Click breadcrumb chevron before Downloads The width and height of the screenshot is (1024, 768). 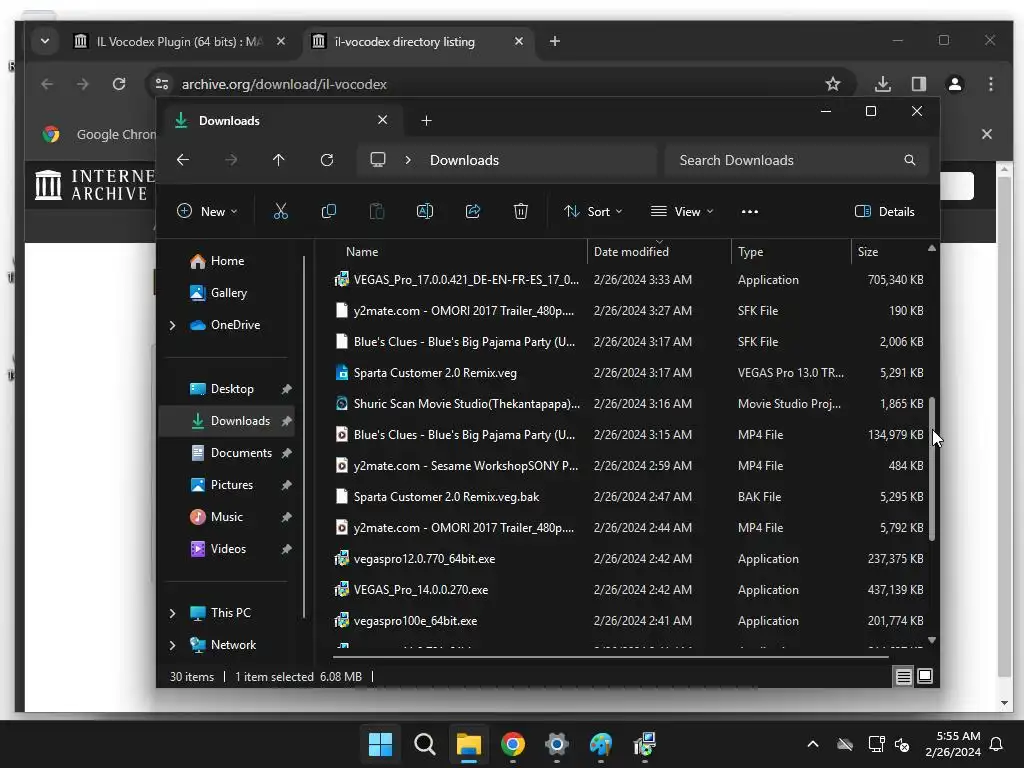click(408, 160)
